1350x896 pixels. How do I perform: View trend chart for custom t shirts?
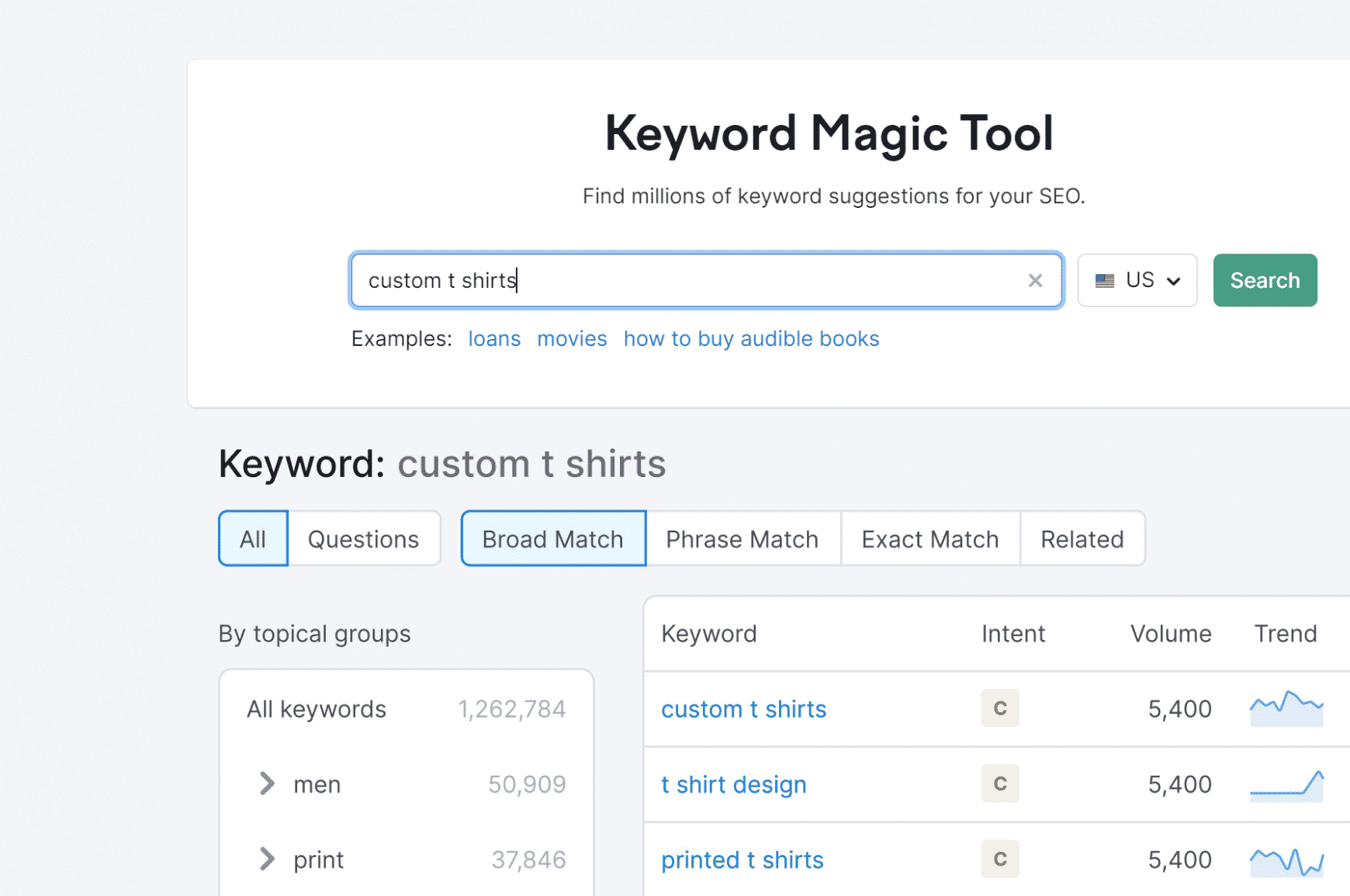1286,708
